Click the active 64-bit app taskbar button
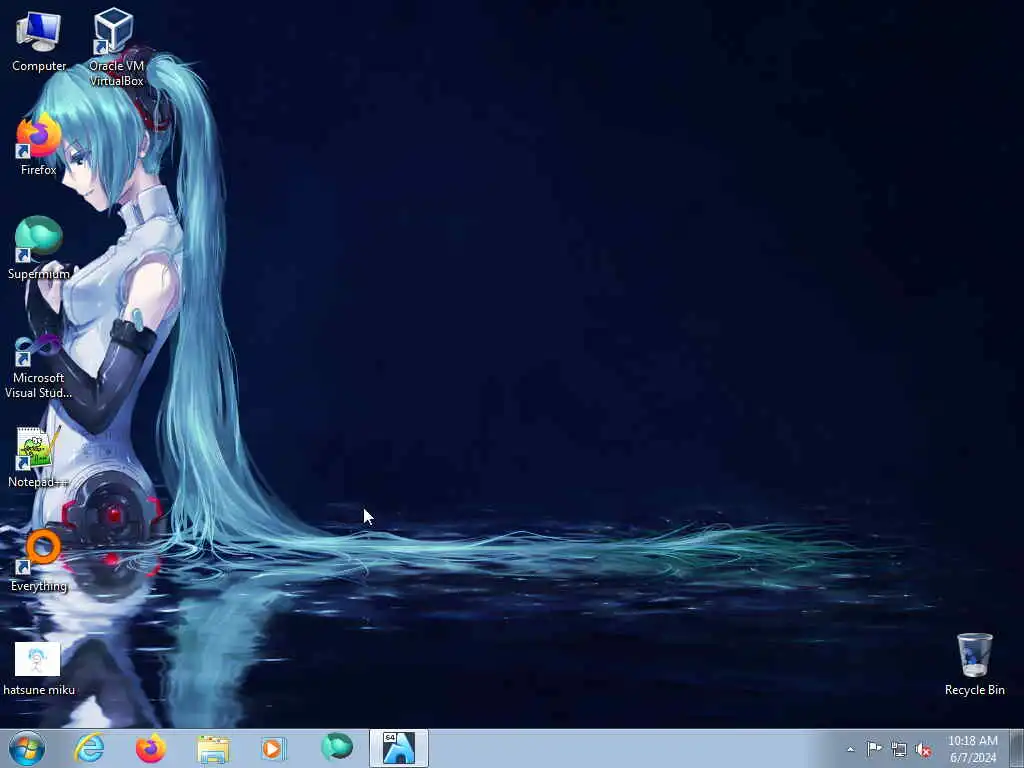The image size is (1024, 768). click(399, 748)
